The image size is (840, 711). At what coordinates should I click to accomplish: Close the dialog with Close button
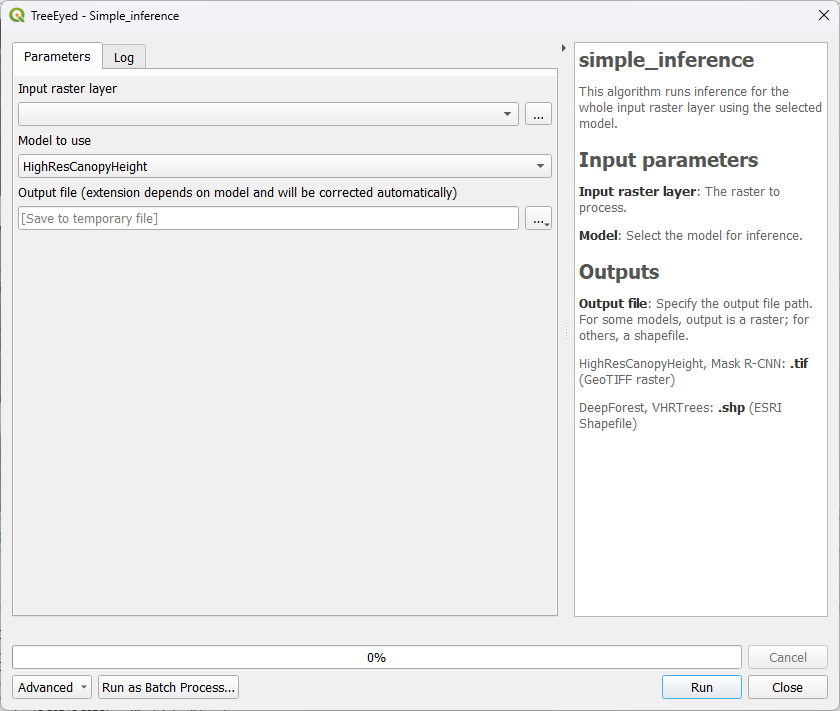(x=788, y=687)
